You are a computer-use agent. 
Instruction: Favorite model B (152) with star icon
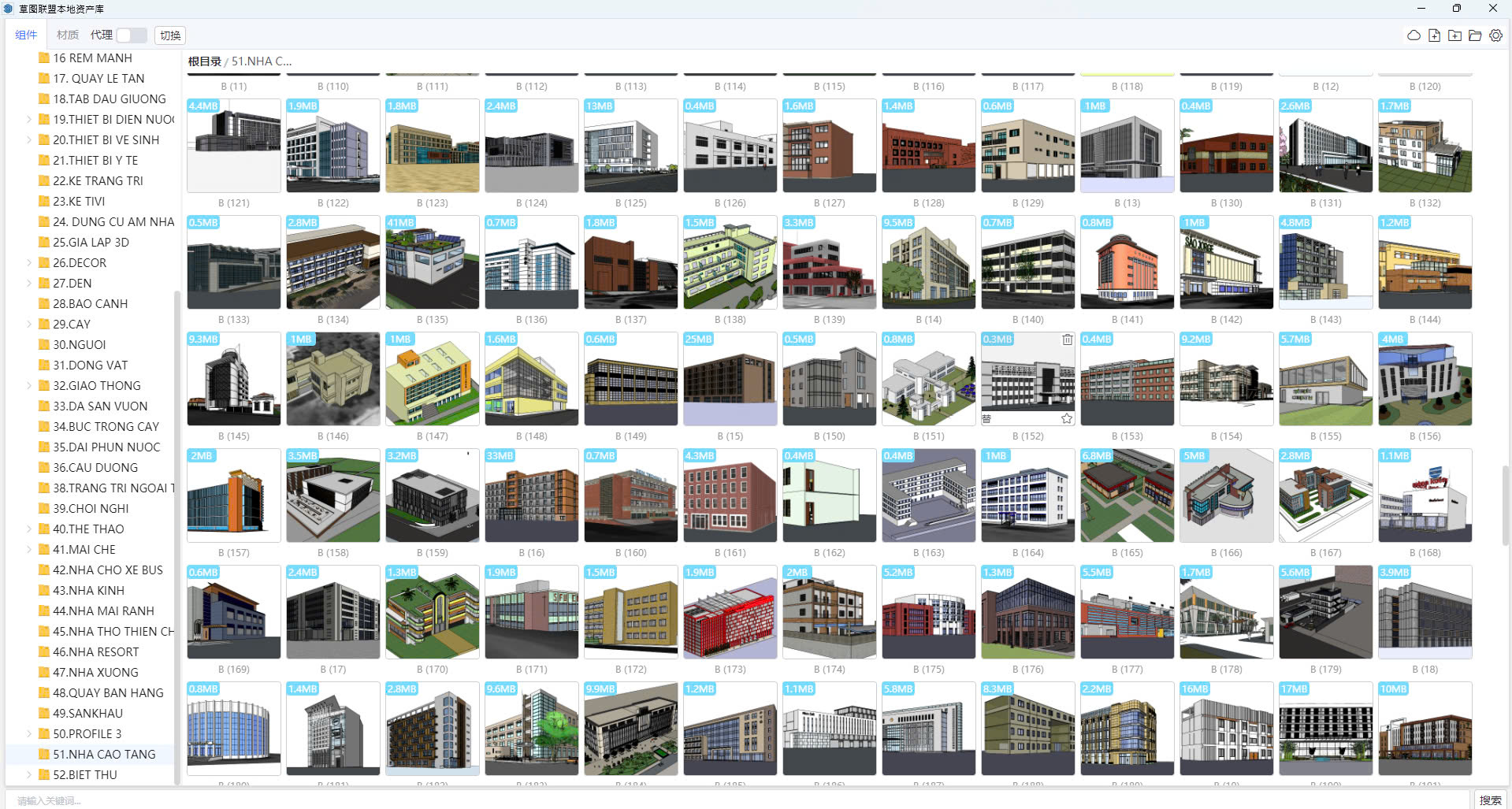pyautogui.click(x=1067, y=418)
